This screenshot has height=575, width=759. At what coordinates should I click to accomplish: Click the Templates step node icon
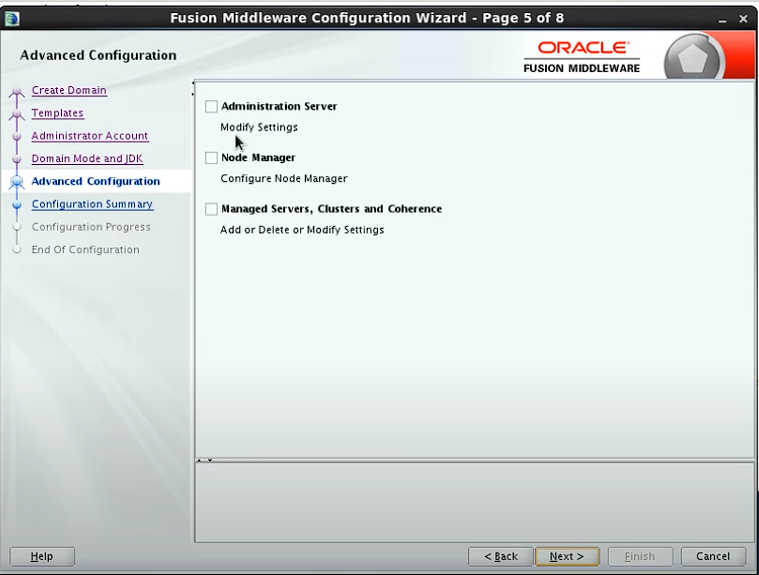(16, 114)
